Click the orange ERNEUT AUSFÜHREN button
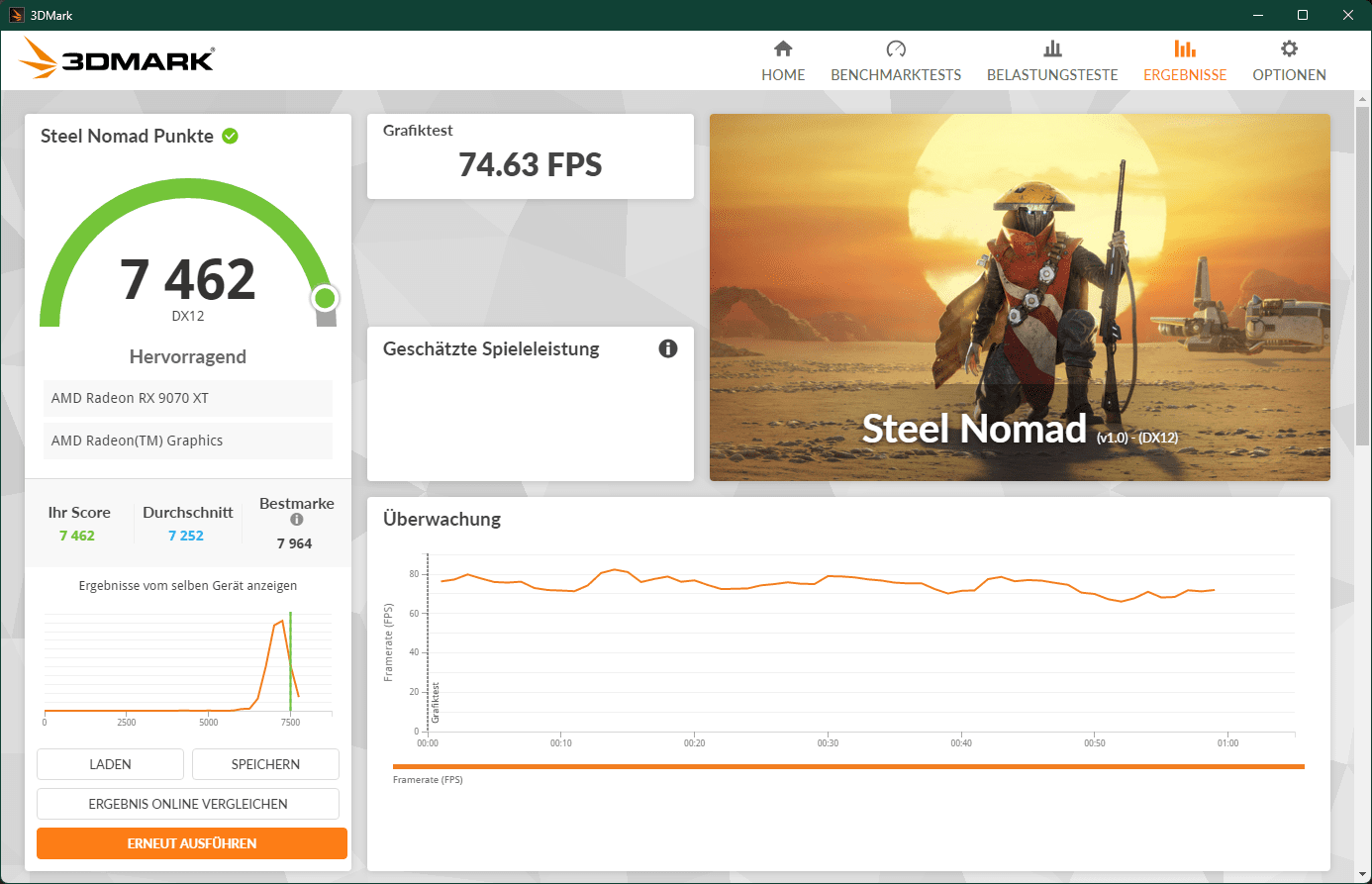Screen dimensions: 1372x884 [192, 843]
